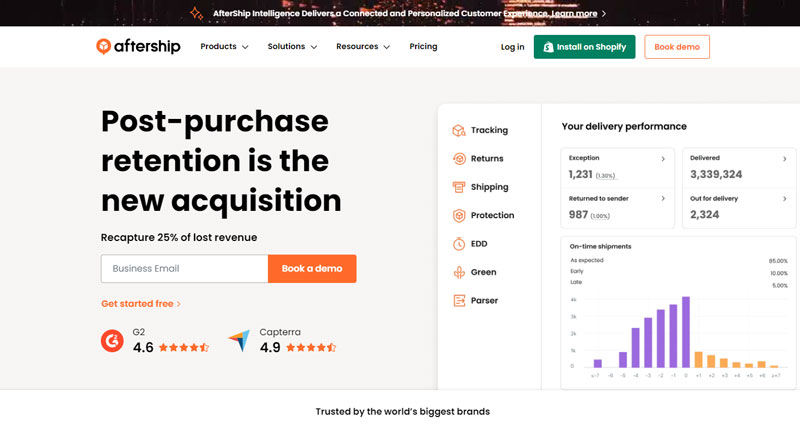Select the Parser icon
This screenshot has height=428, width=800.
tap(459, 301)
